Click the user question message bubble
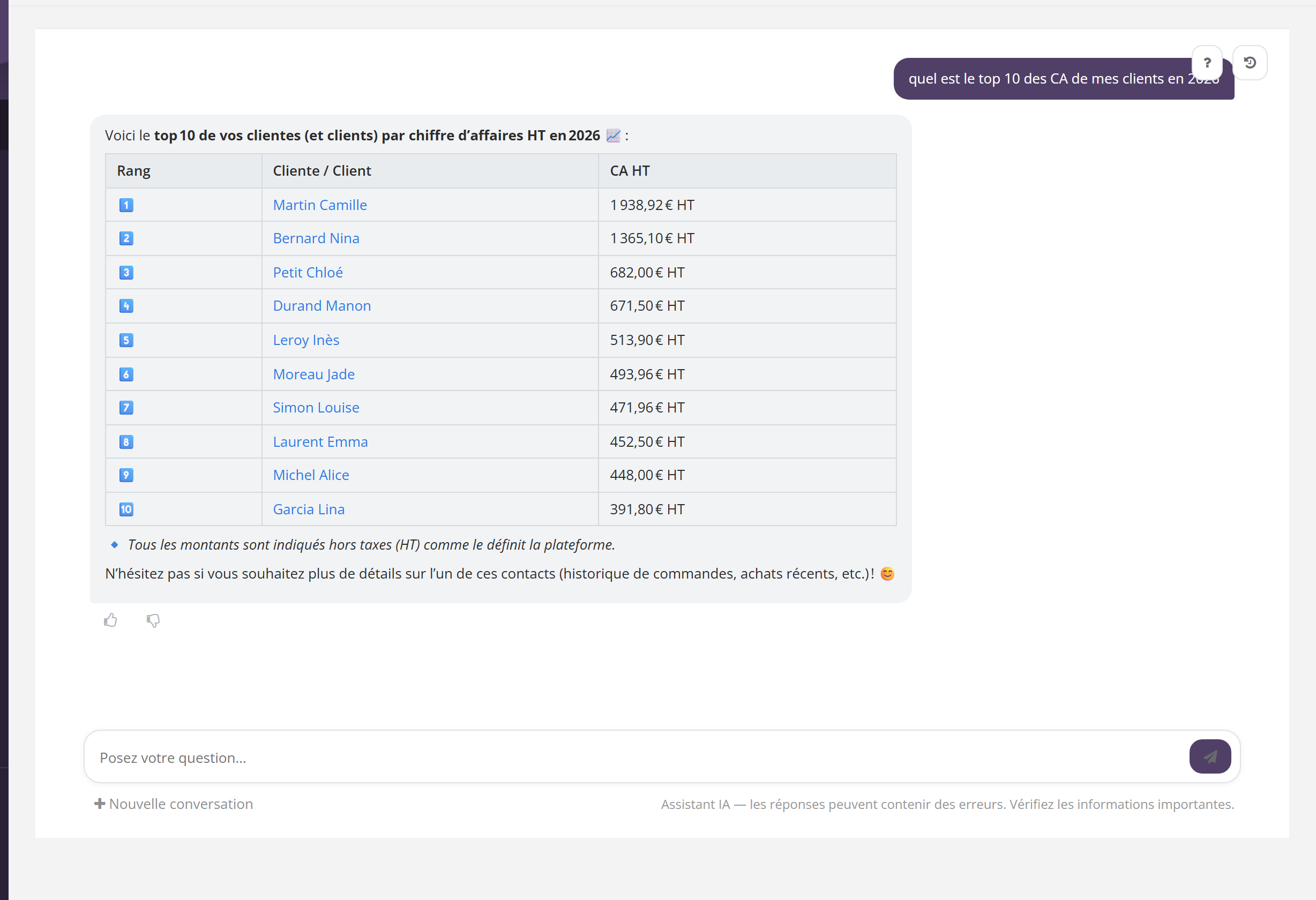Image resolution: width=1316 pixels, height=900 pixels. pyautogui.click(x=1064, y=79)
